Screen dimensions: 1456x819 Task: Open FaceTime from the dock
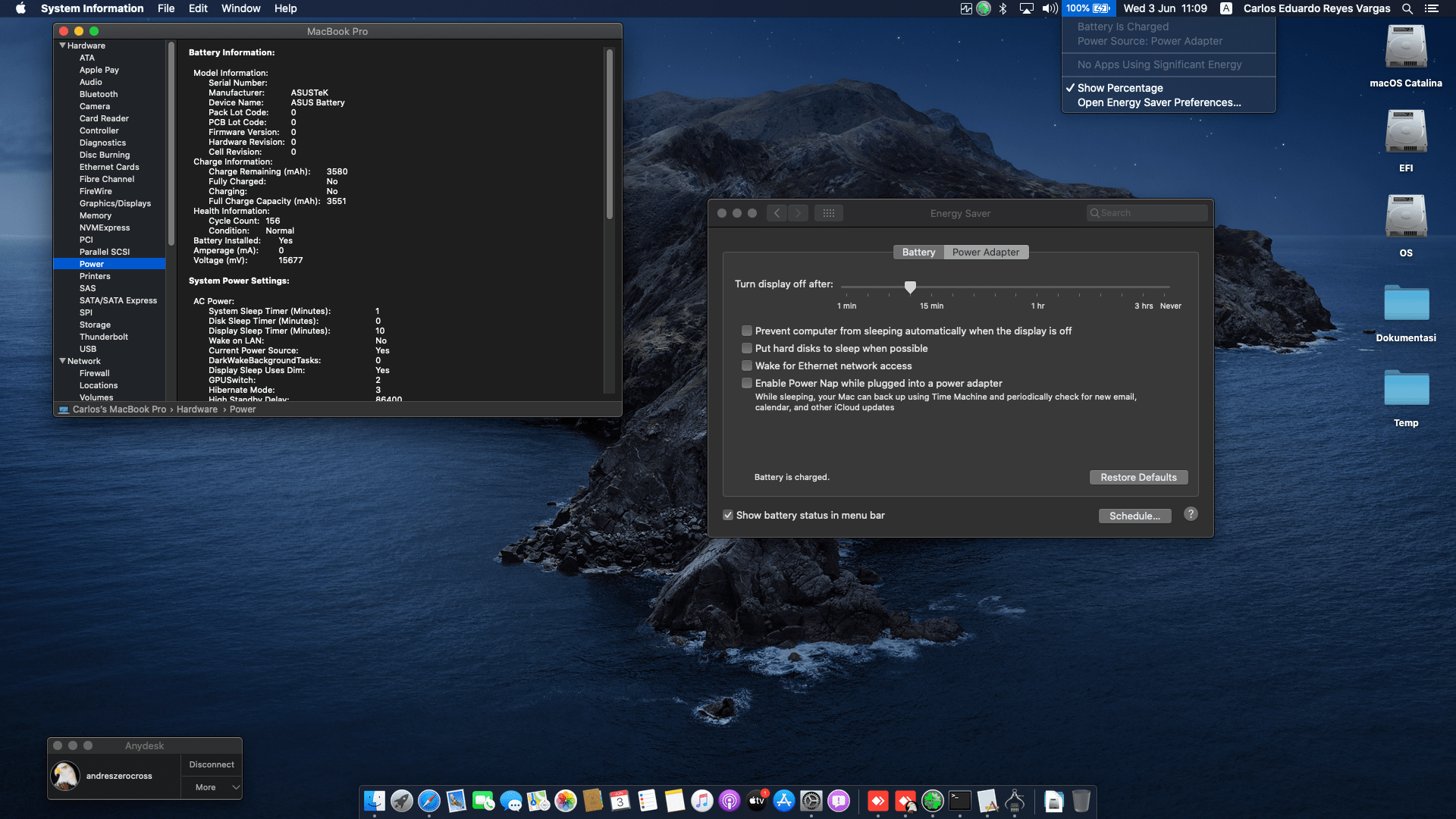click(484, 801)
